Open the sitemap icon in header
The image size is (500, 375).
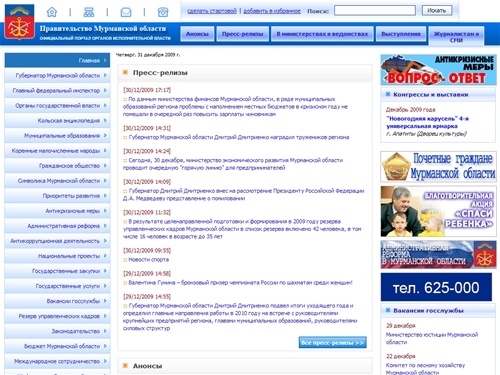tap(89, 12)
